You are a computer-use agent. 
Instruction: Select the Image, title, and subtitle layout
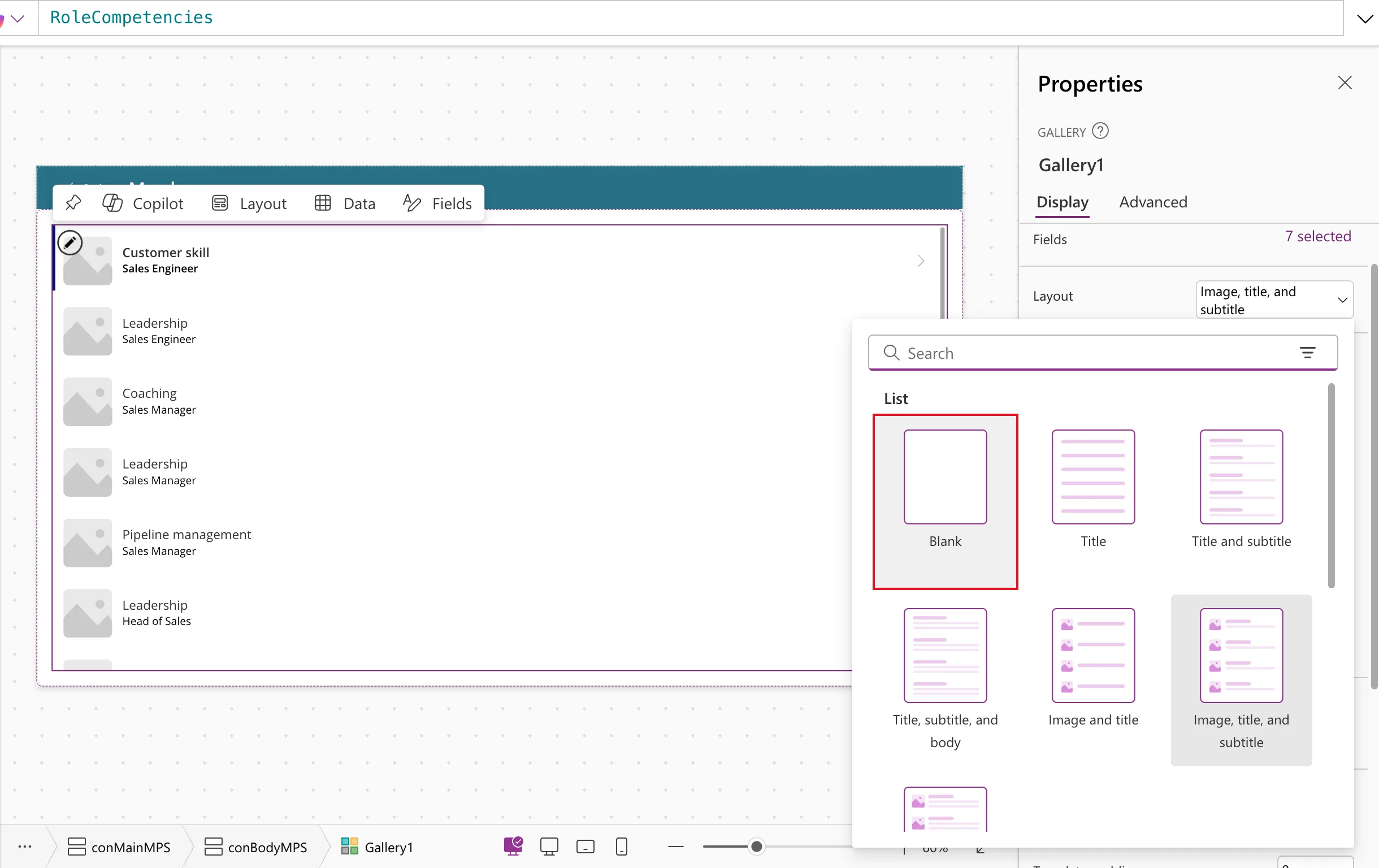coord(1241,679)
